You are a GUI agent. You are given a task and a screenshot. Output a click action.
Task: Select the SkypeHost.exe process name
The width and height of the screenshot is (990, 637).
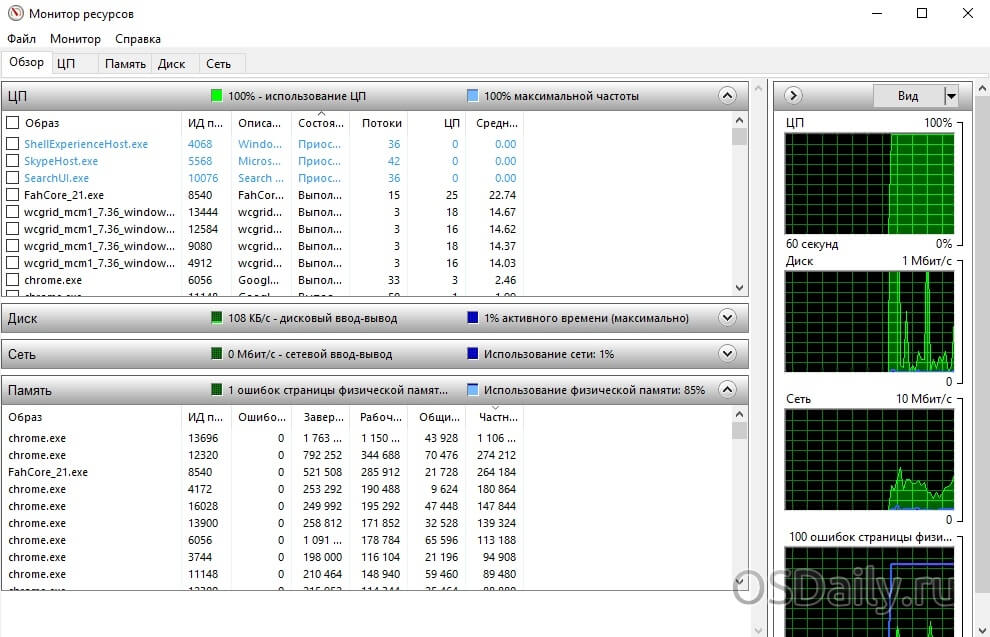(61, 161)
